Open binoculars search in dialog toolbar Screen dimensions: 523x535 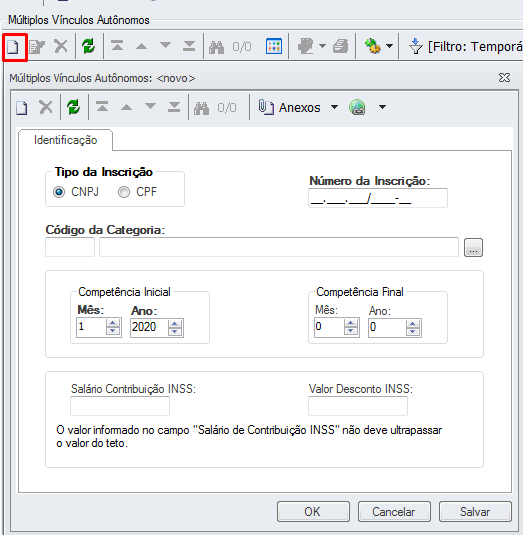(x=202, y=108)
